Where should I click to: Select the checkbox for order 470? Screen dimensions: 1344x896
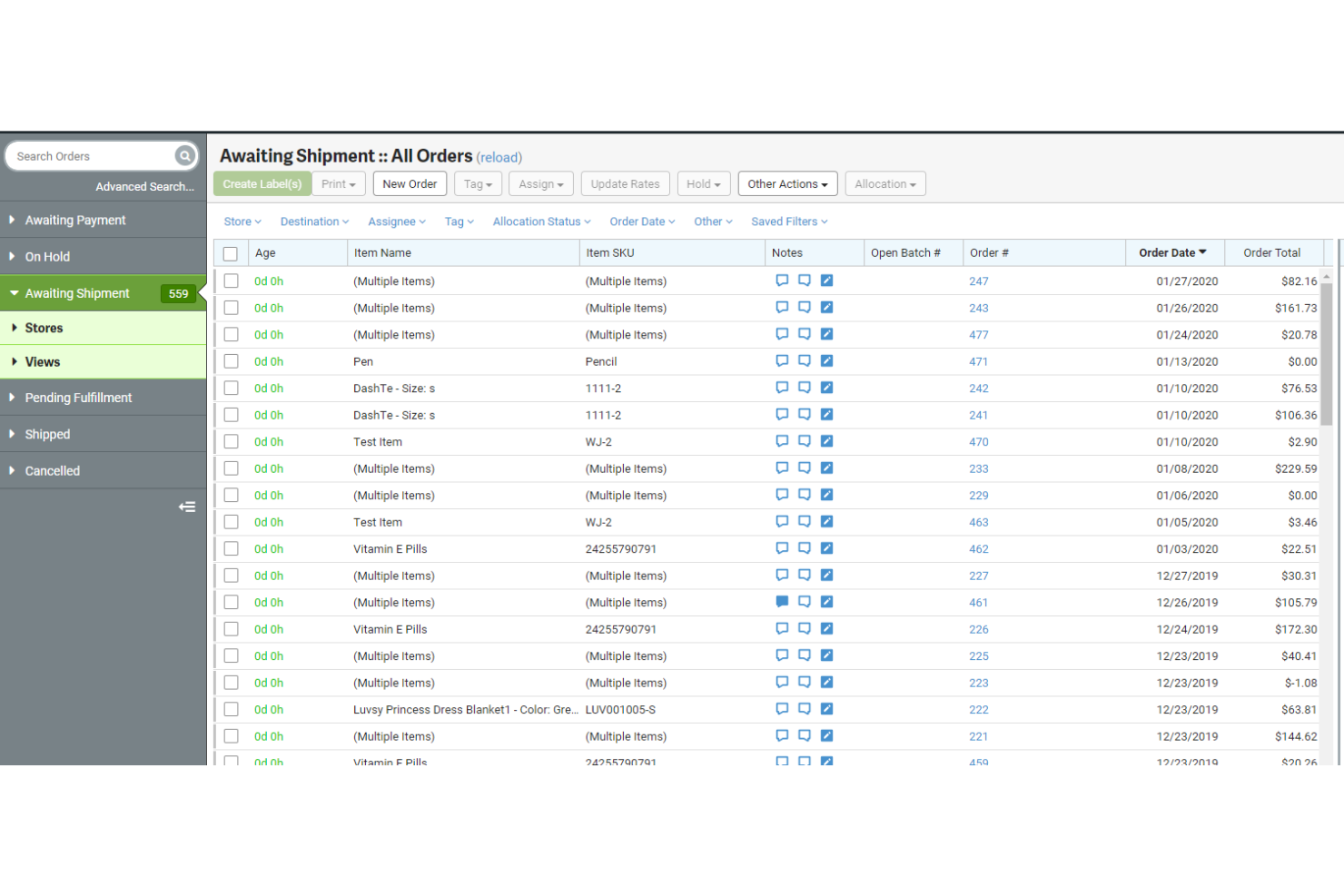pos(232,441)
